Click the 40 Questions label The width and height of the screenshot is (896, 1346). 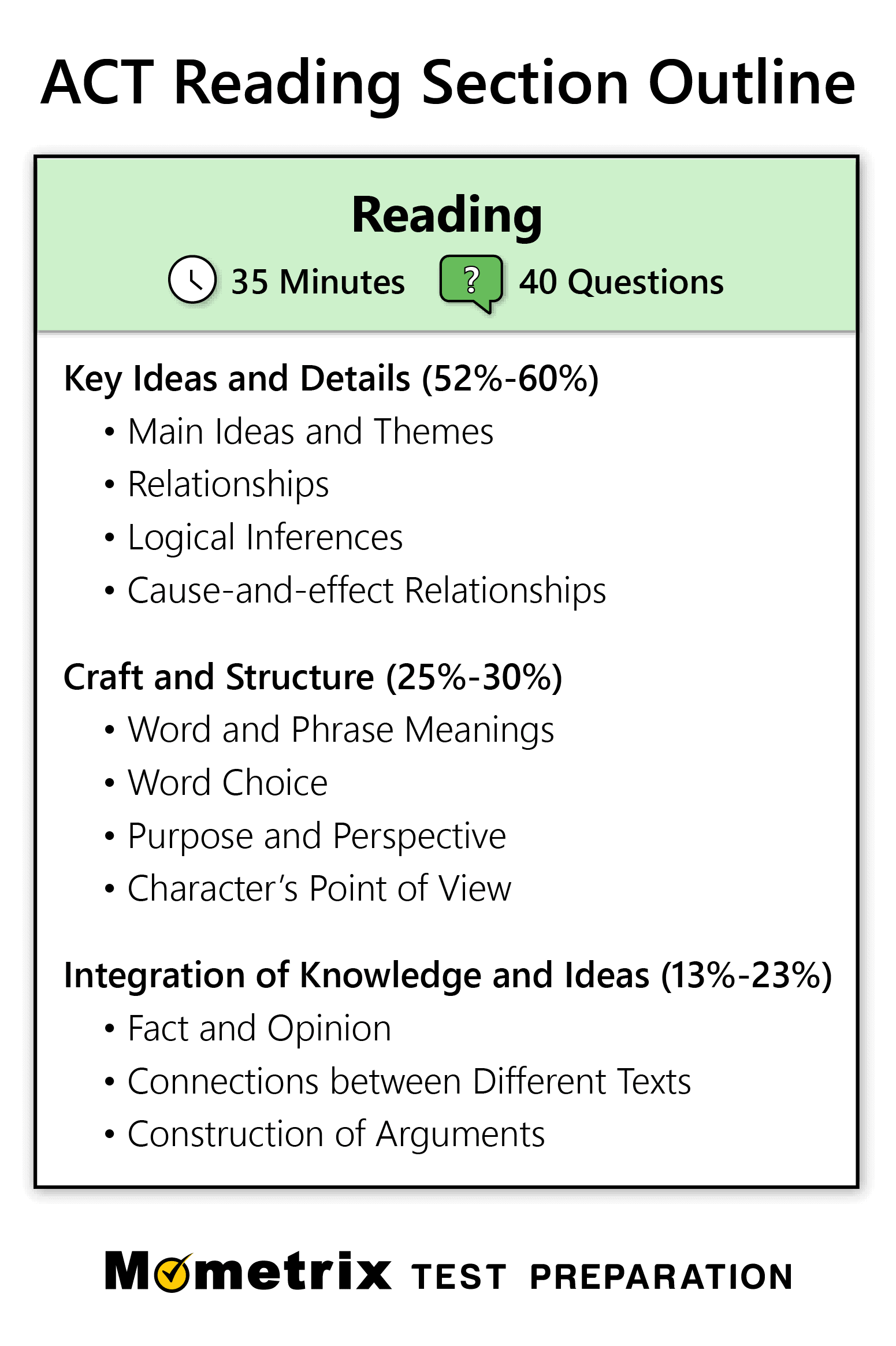(621, 282)
